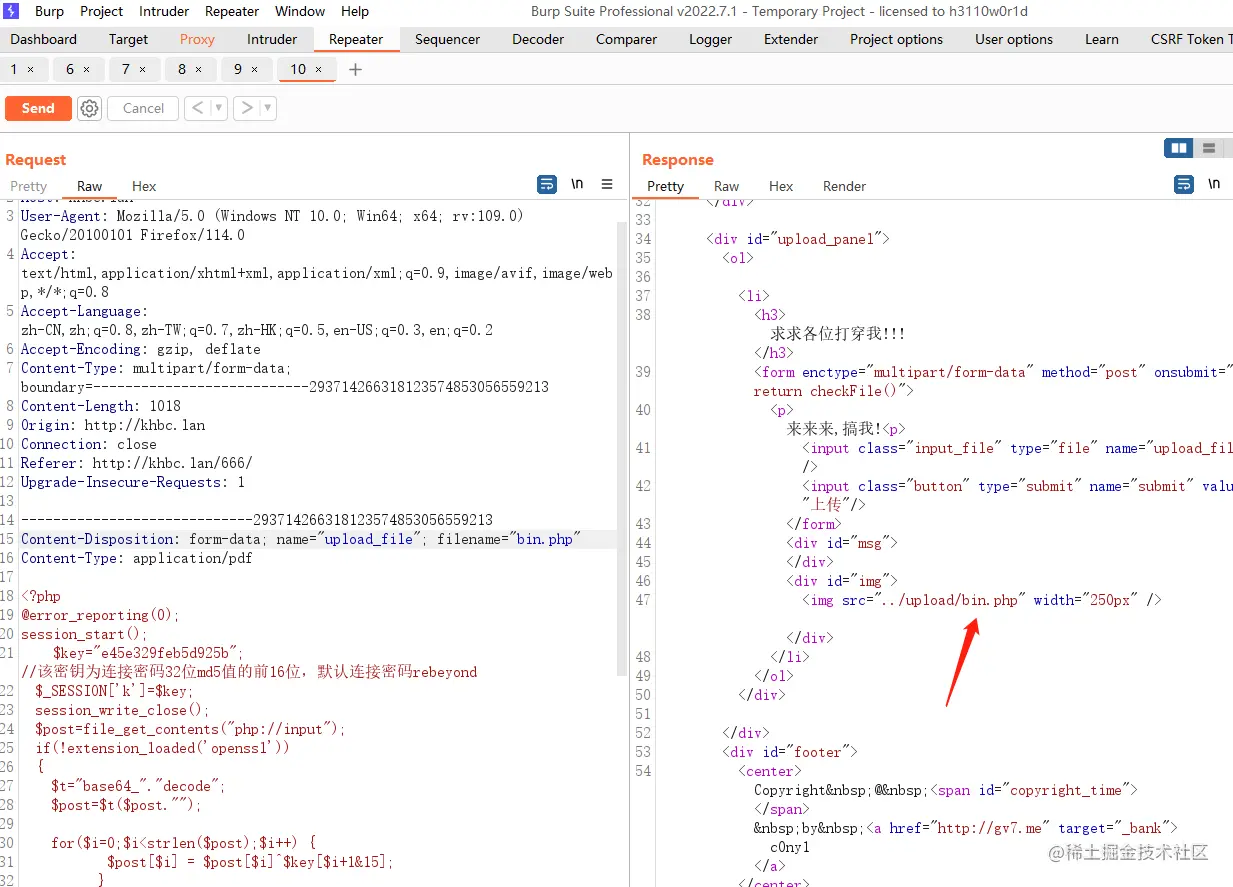Go back to previous request arrow

tap(197, 108)
